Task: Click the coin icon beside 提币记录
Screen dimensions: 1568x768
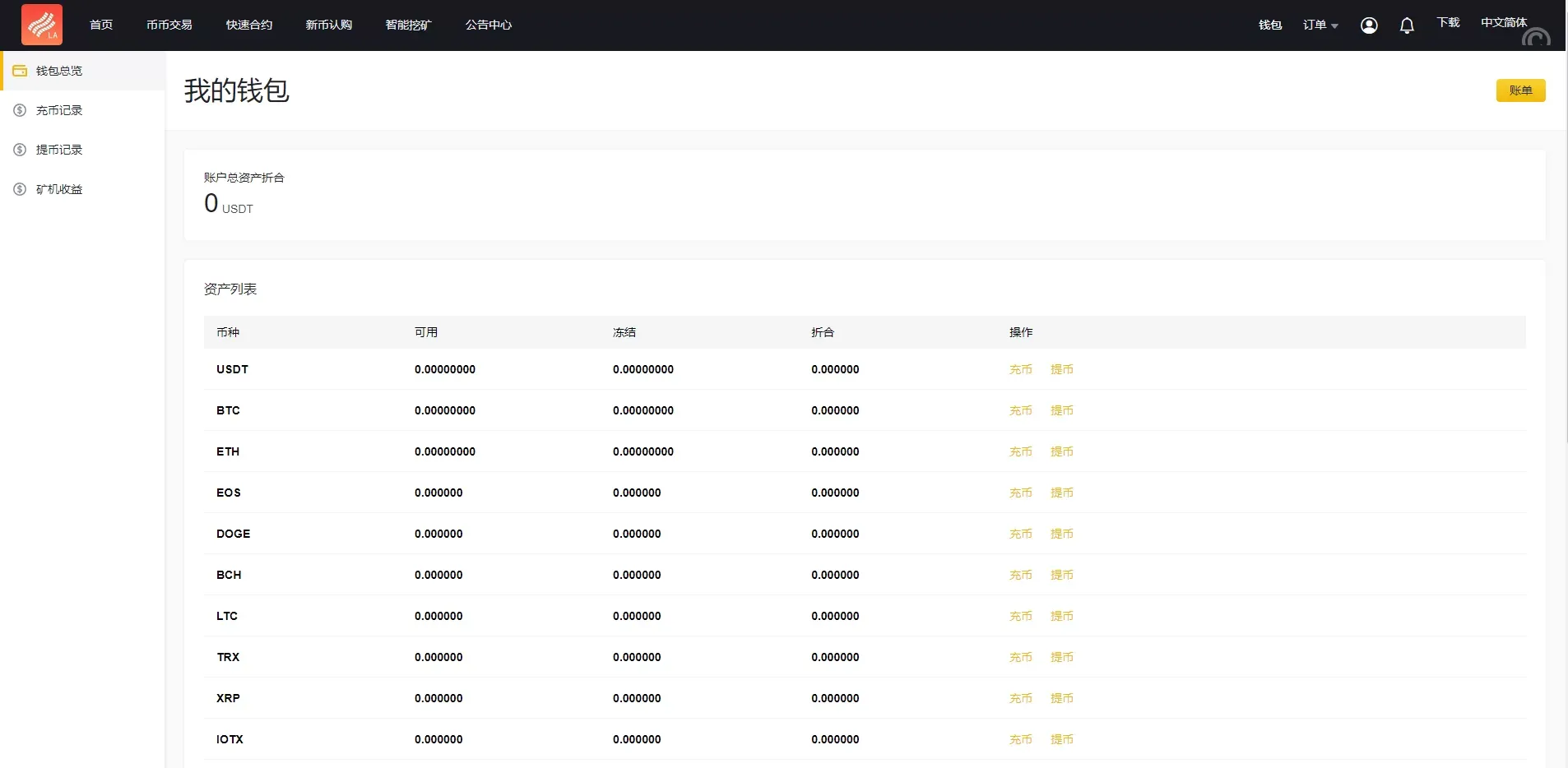Action: coord(20,150)
